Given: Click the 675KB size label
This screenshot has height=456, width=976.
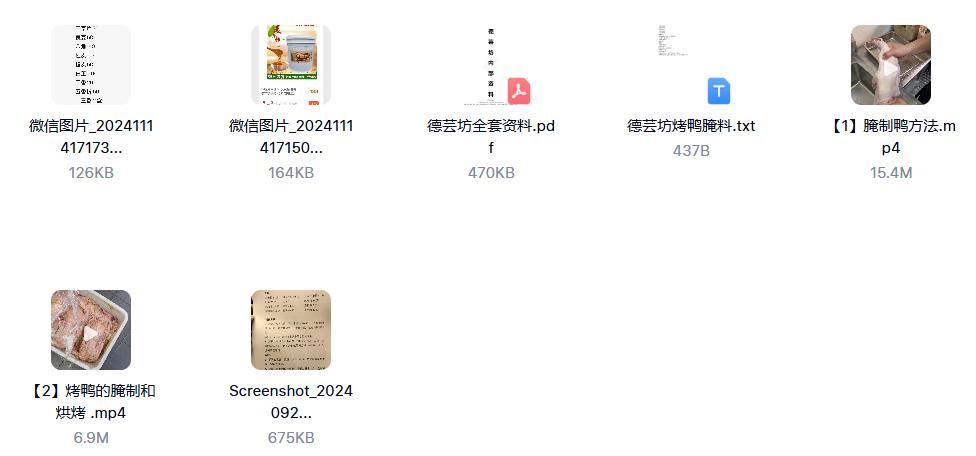Looking at the screenshot, I should pyautogui.click(x=291, y=438).
